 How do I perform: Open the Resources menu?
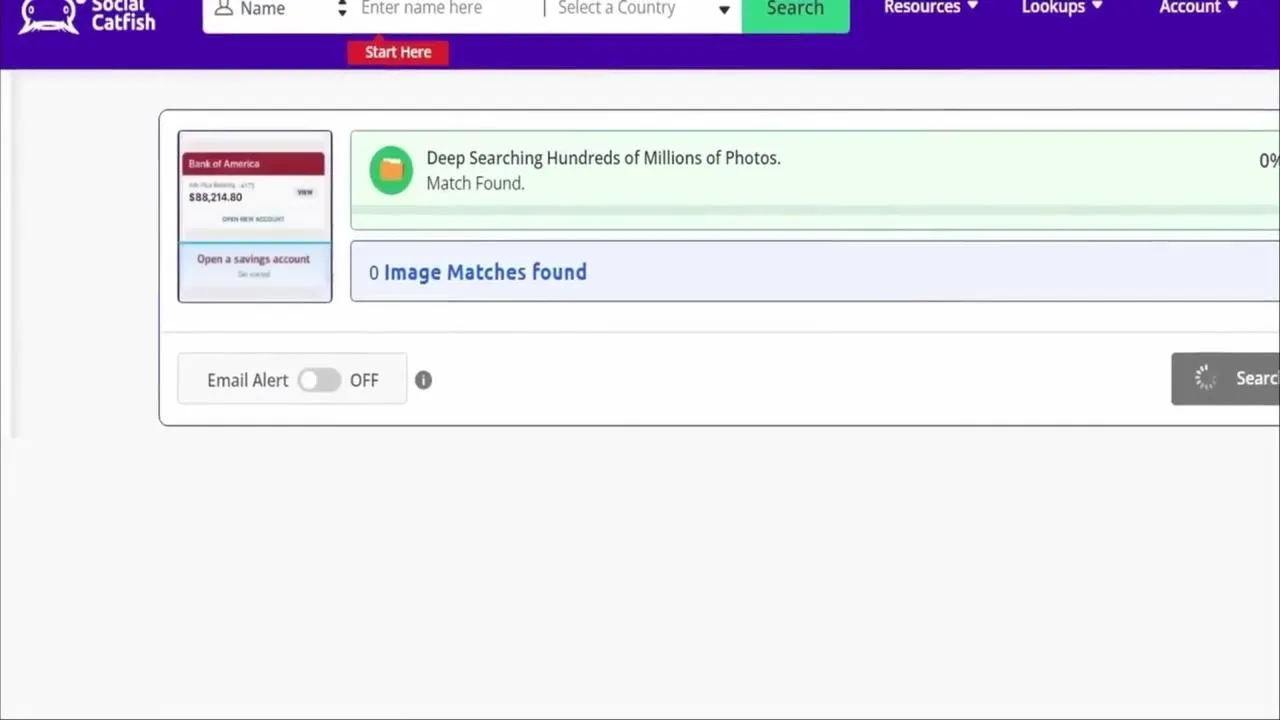(x=930, y=8)
